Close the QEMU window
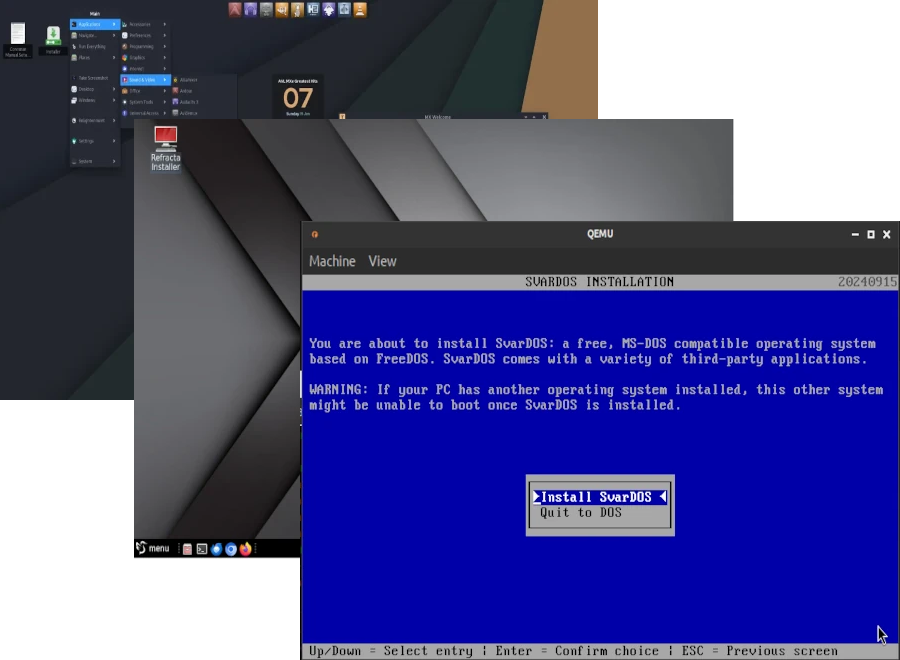 (887, 234)
